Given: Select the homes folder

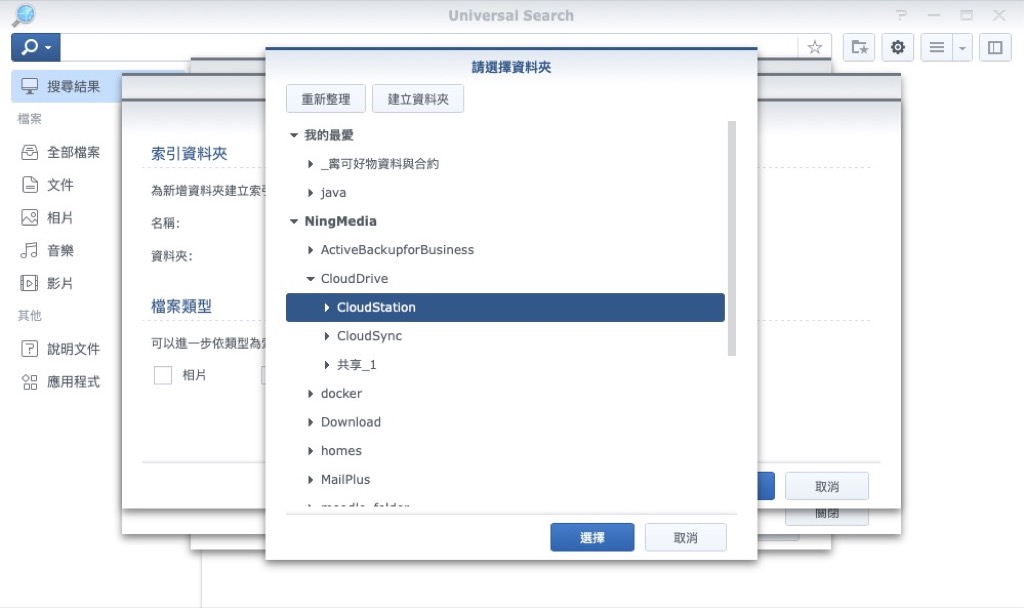Looking at the screenshot, I should click(341, 451).
